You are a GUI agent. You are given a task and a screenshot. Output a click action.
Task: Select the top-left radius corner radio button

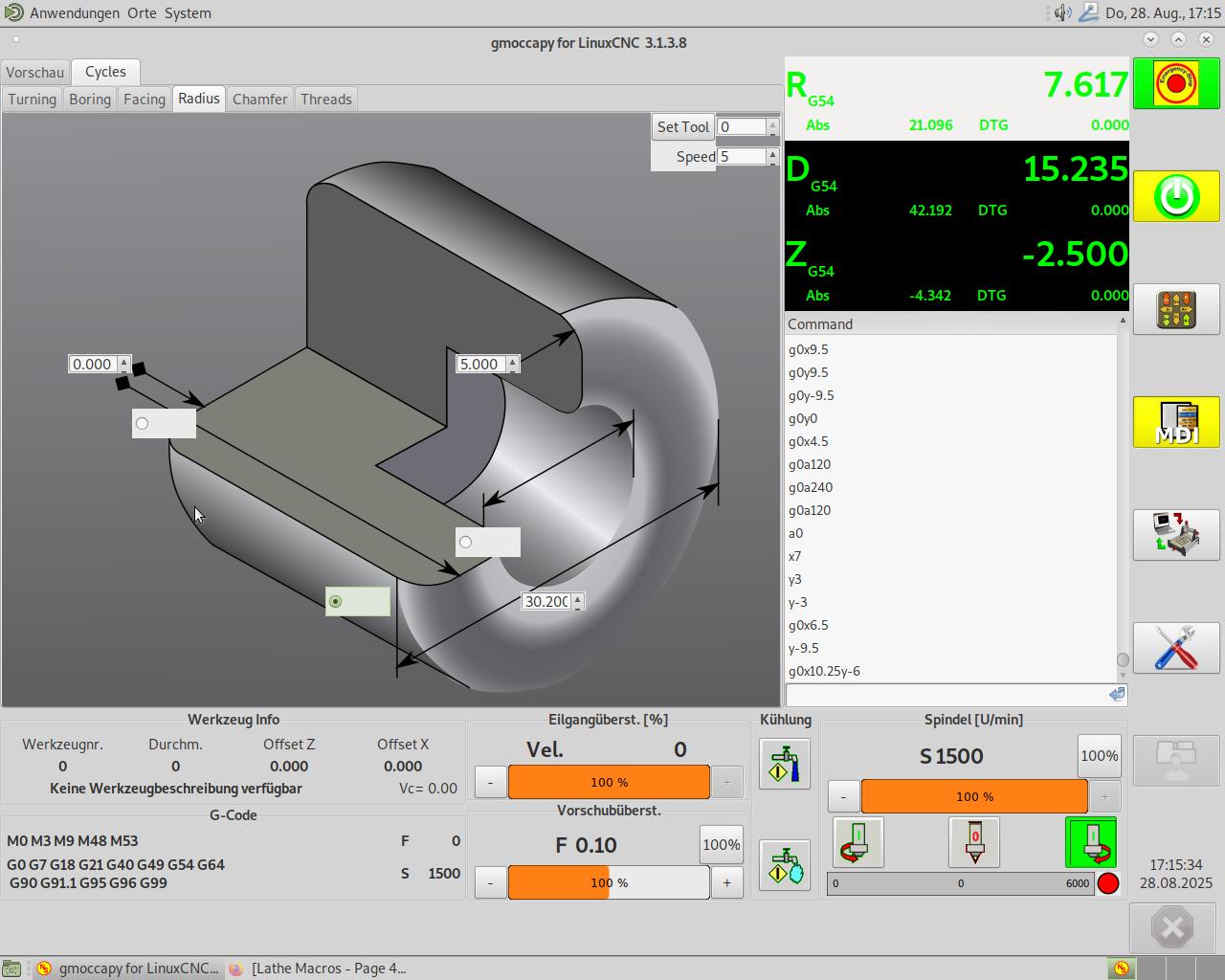pyautogui.click(x=143, y=423)
